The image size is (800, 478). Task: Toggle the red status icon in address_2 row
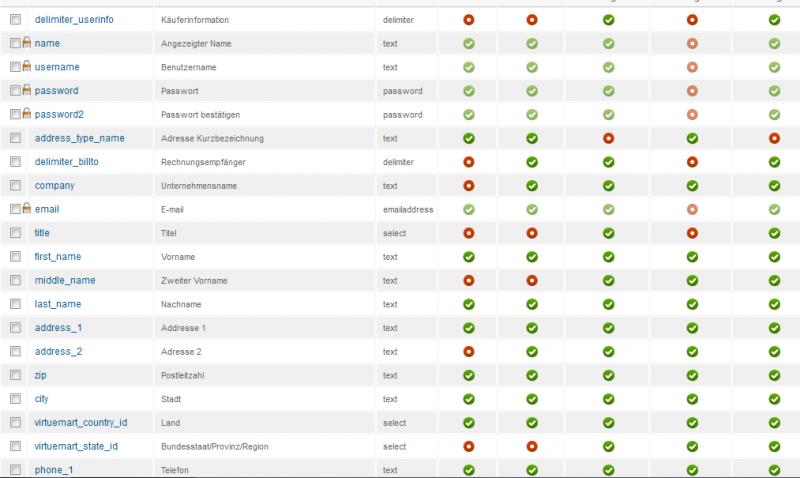pyautogui.click(x=468, y=351)
